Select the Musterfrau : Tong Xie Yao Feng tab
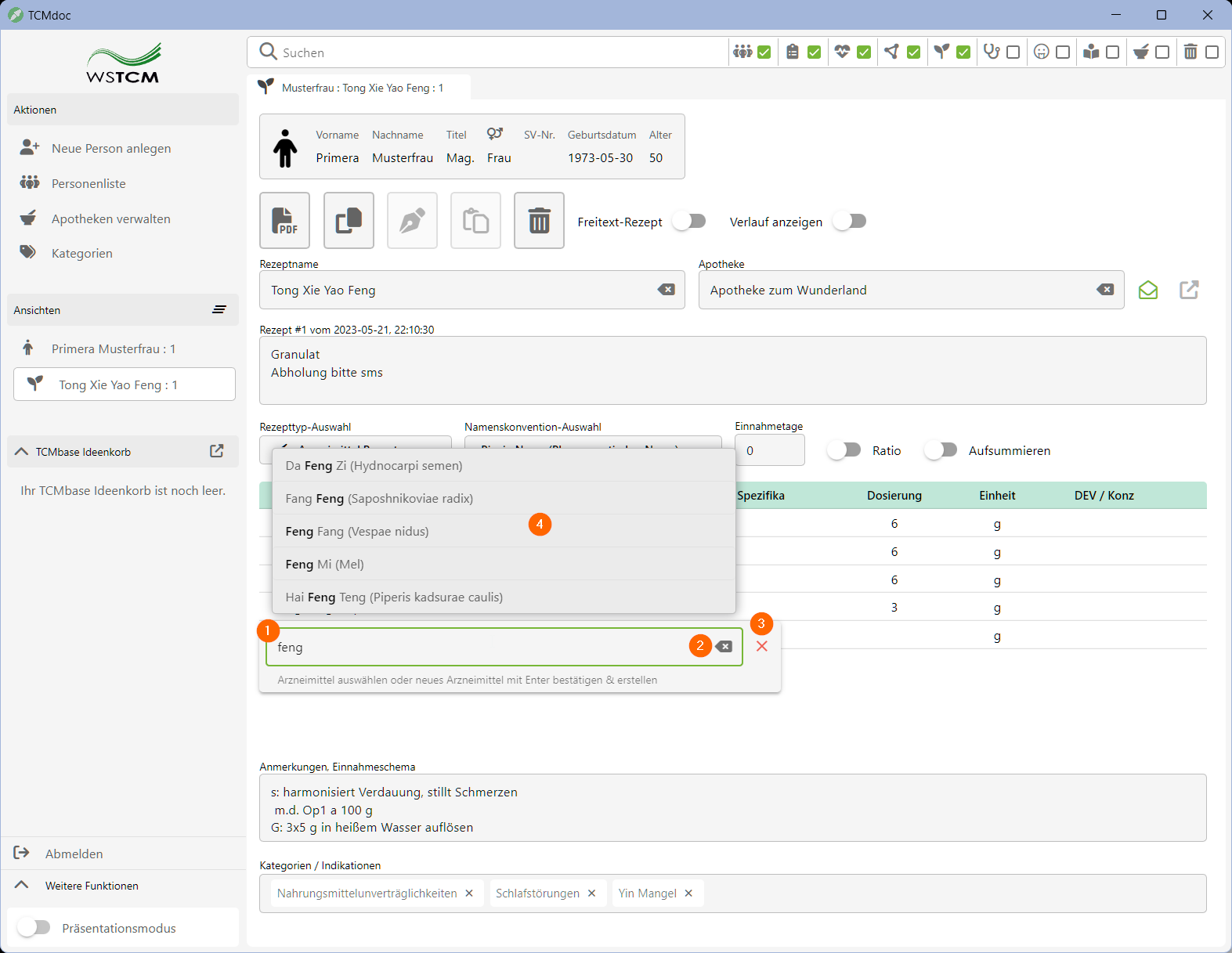 point(362,88)
